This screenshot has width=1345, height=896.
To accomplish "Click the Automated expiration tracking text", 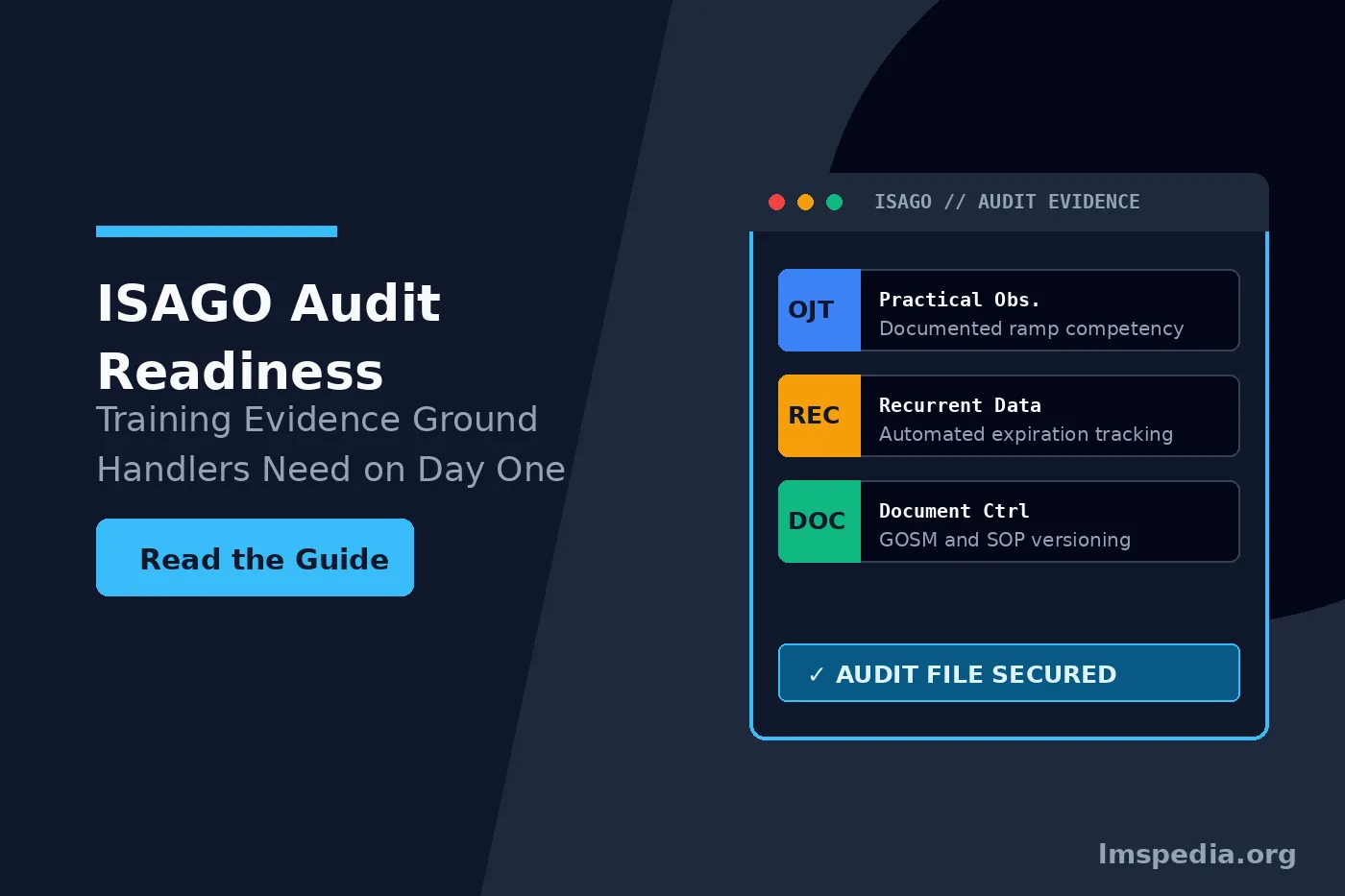I will pos(1026,434).
